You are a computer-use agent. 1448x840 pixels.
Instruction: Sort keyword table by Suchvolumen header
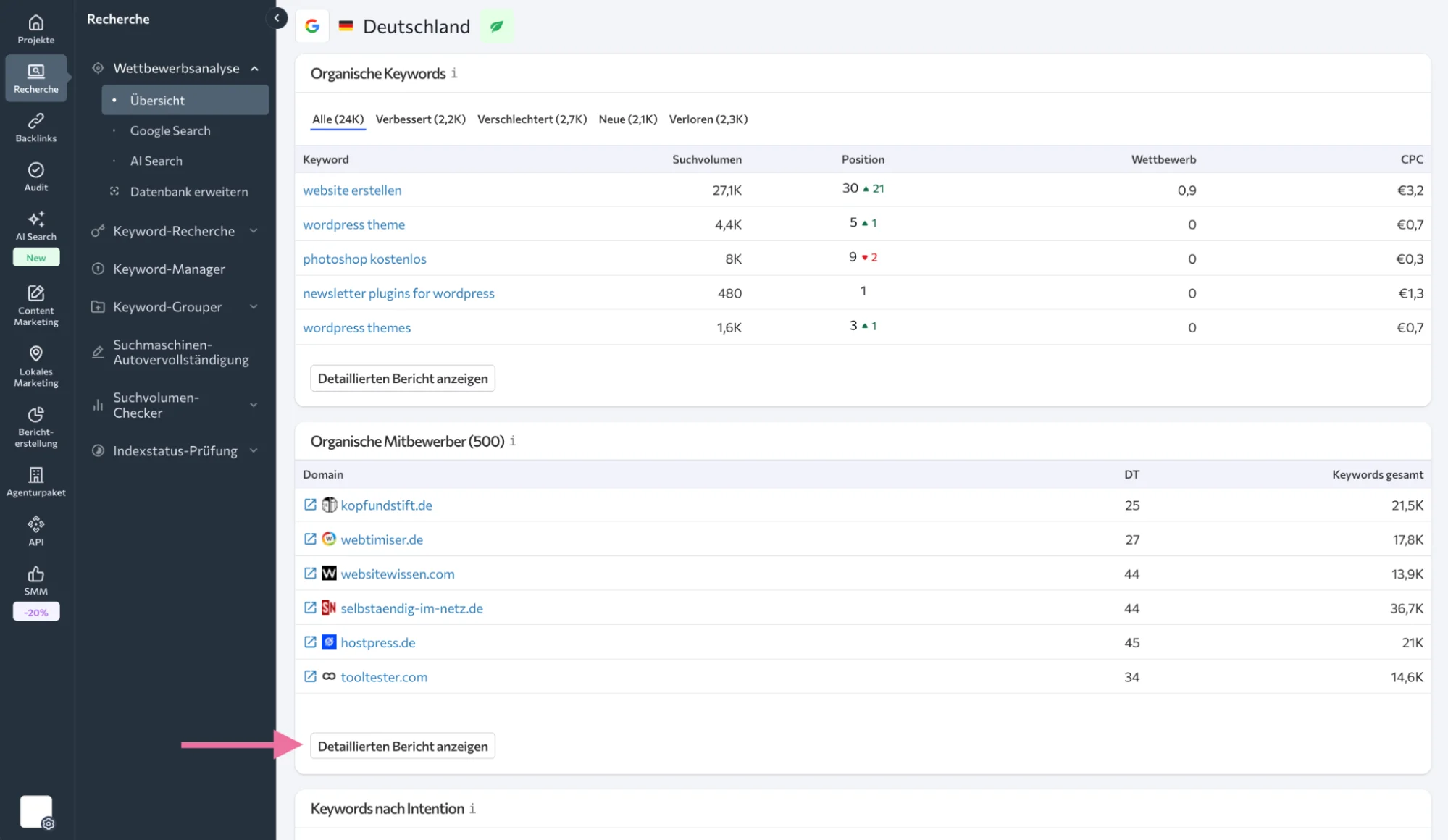706,159
